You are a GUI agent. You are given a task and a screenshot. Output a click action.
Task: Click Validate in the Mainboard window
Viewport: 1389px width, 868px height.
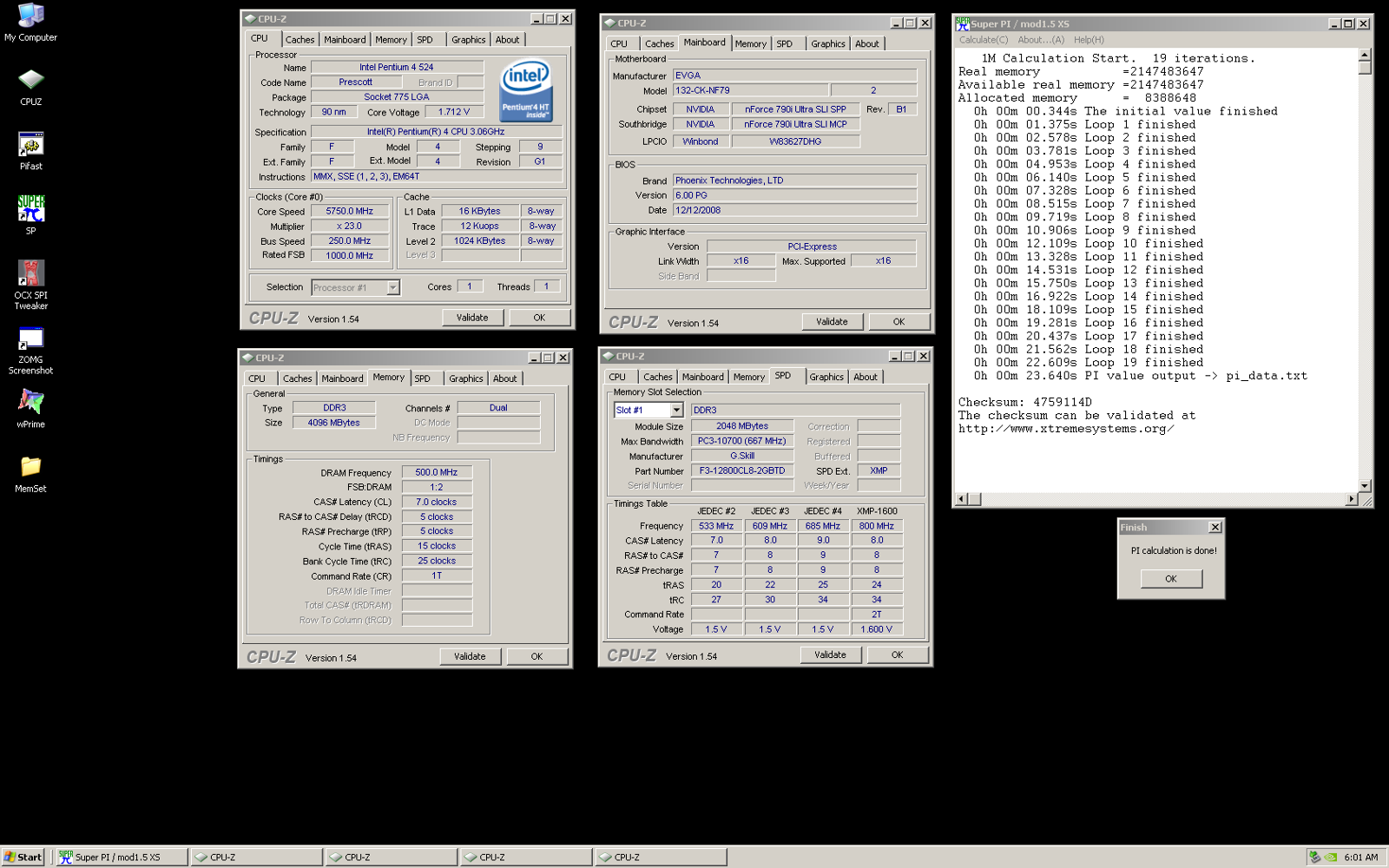(x=832, y=322)
